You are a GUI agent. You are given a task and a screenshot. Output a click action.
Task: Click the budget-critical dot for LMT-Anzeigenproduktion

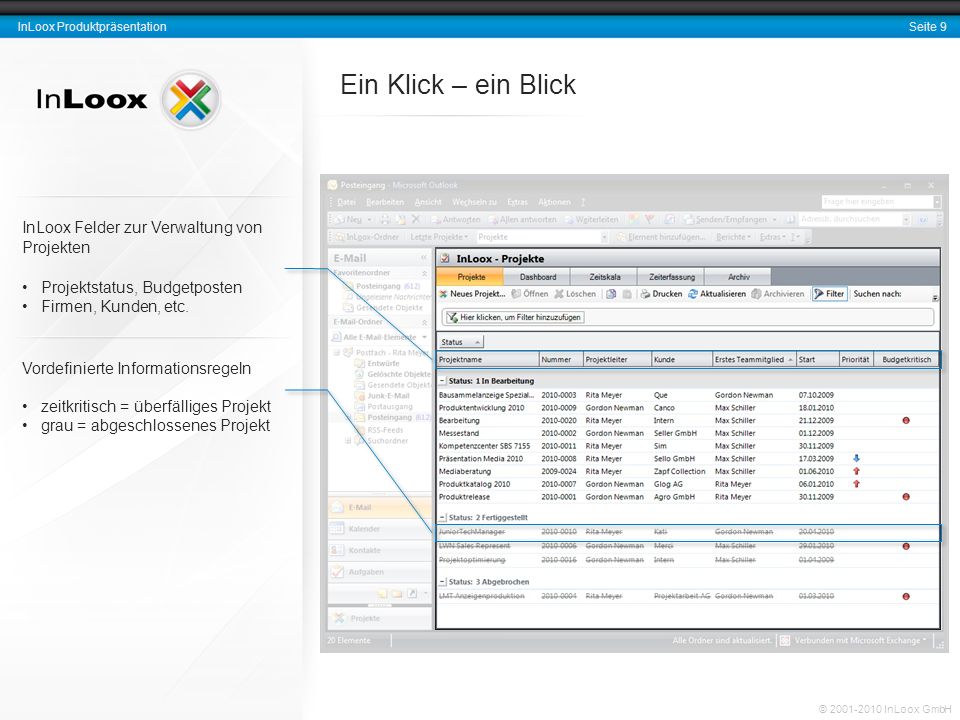tap(906, 596)
